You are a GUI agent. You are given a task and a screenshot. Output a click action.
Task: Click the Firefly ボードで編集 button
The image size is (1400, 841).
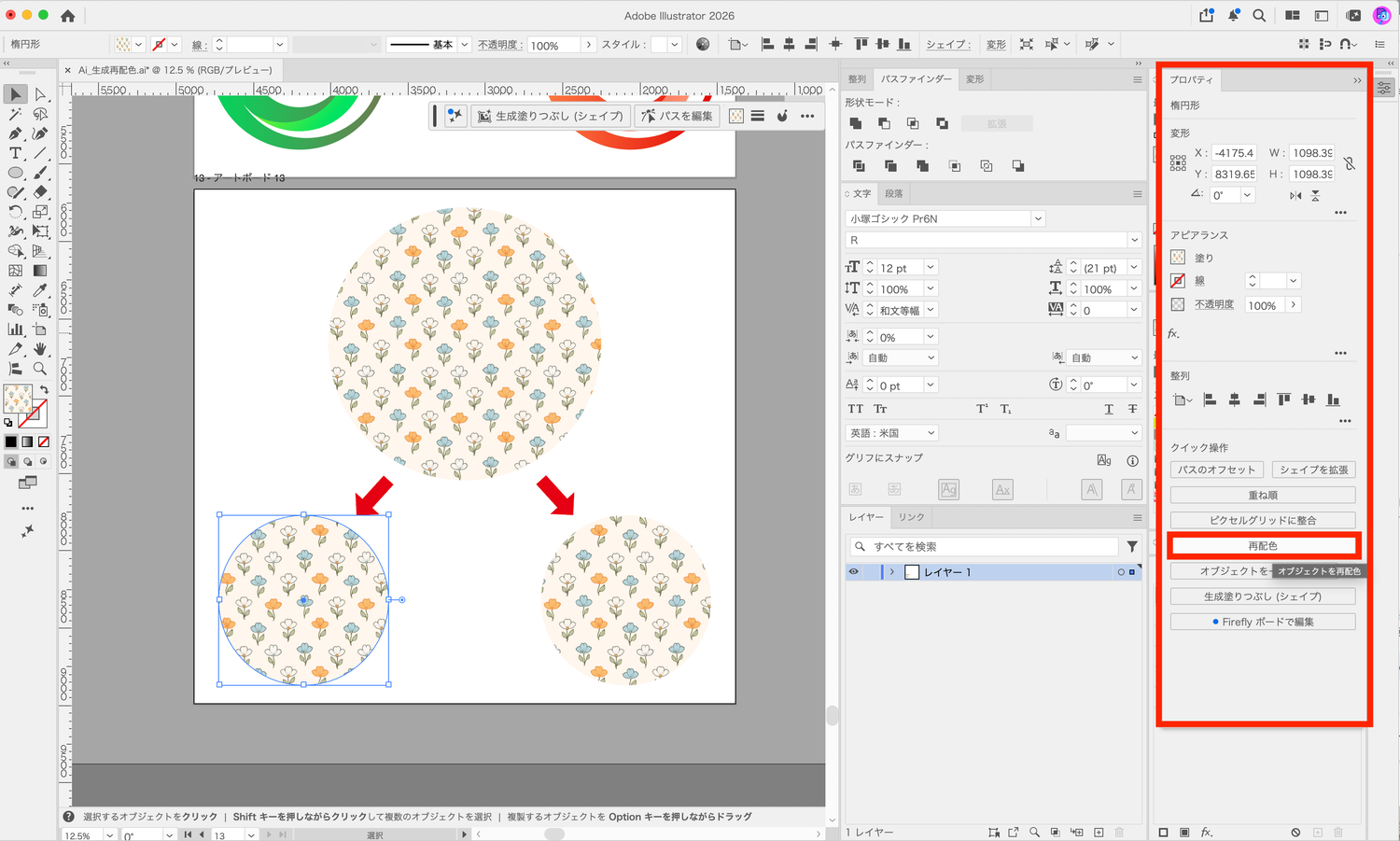[x=1263, y=622]
